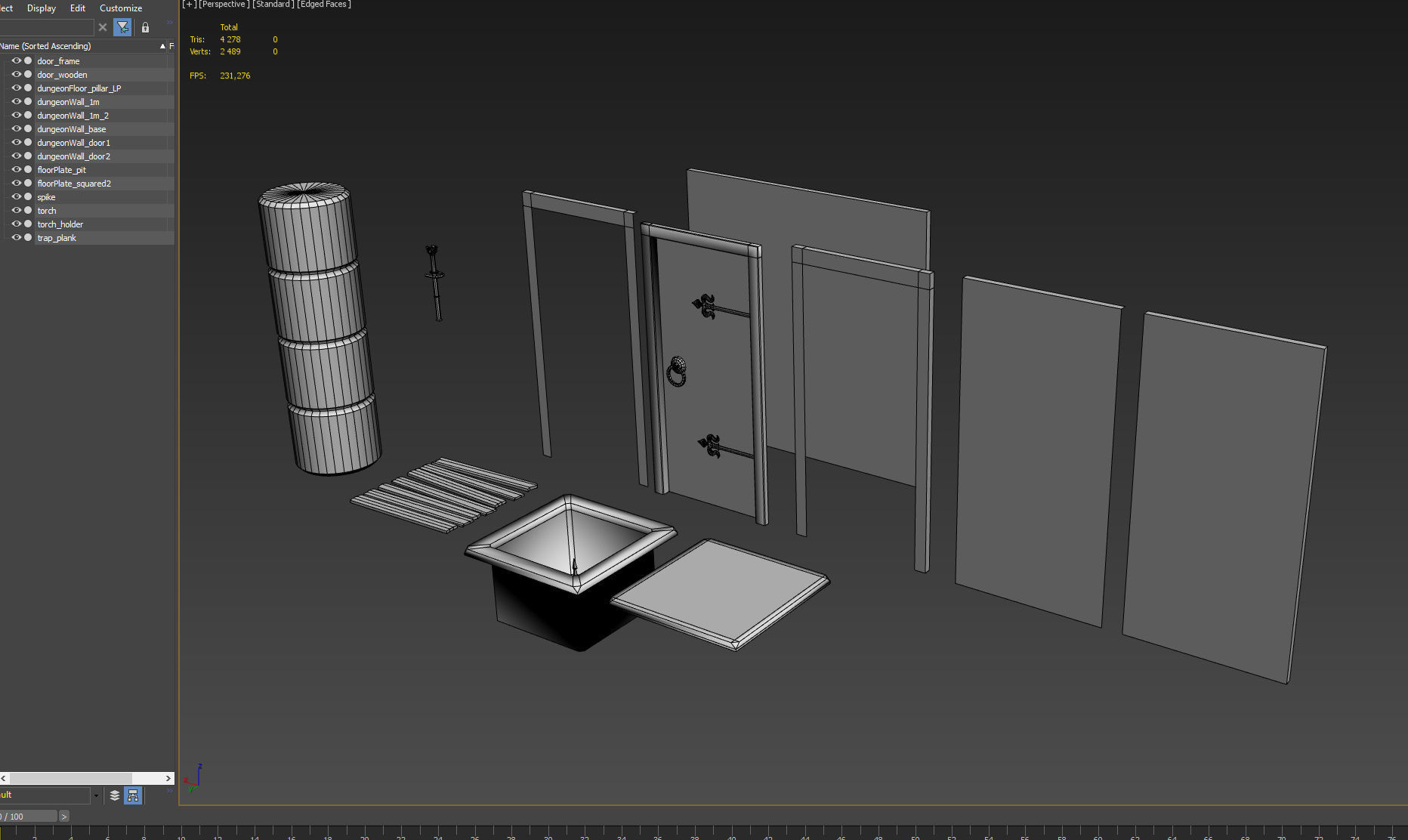Expand the top explorer toolbar chevrons
Image resolution: width=1408 pixels, height=840 pixels.
169,23
